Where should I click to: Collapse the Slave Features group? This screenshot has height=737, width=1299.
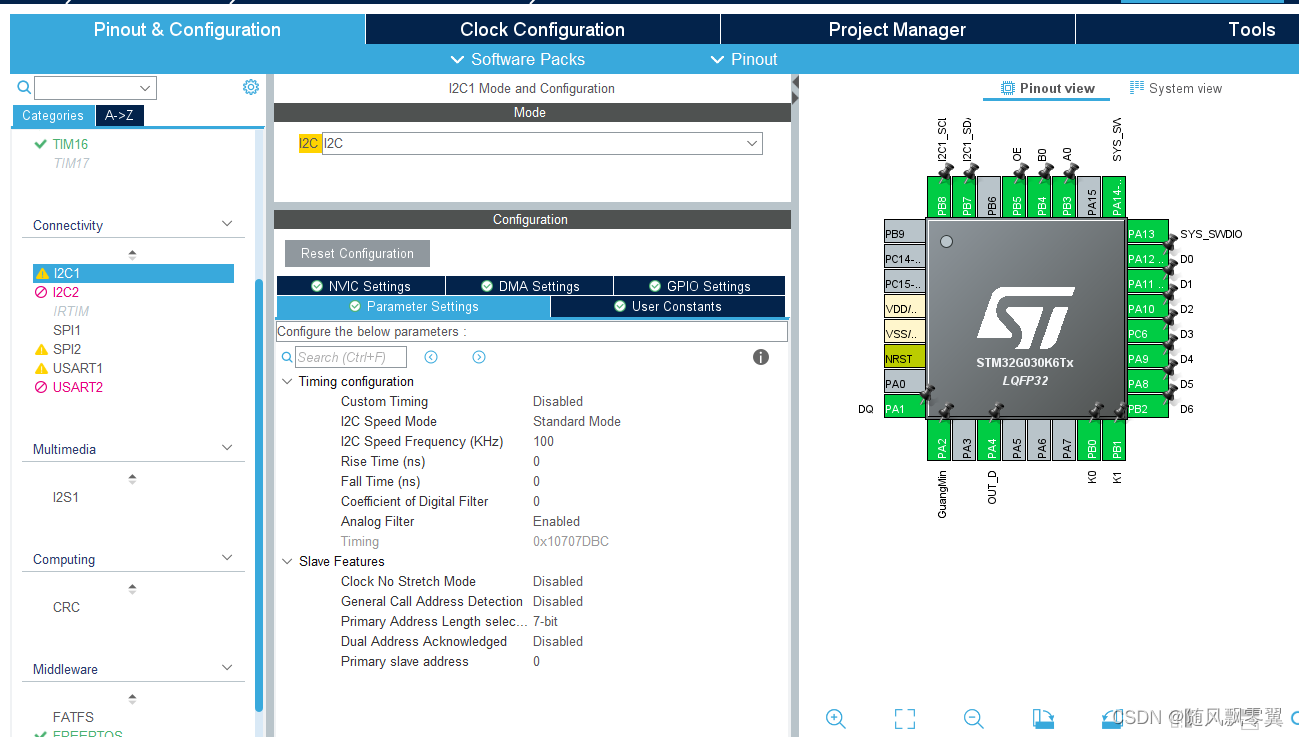pyautogui.click(x=288, y=561)
